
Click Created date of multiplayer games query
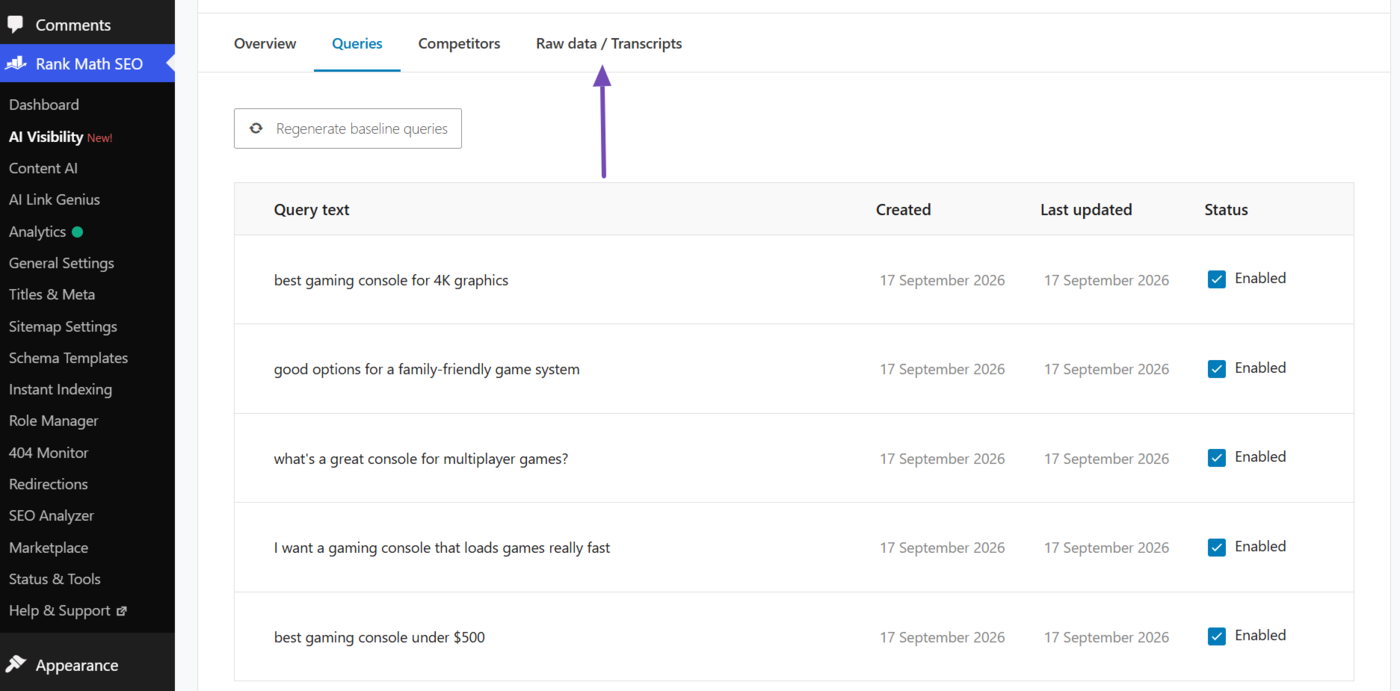pos(942,459)
